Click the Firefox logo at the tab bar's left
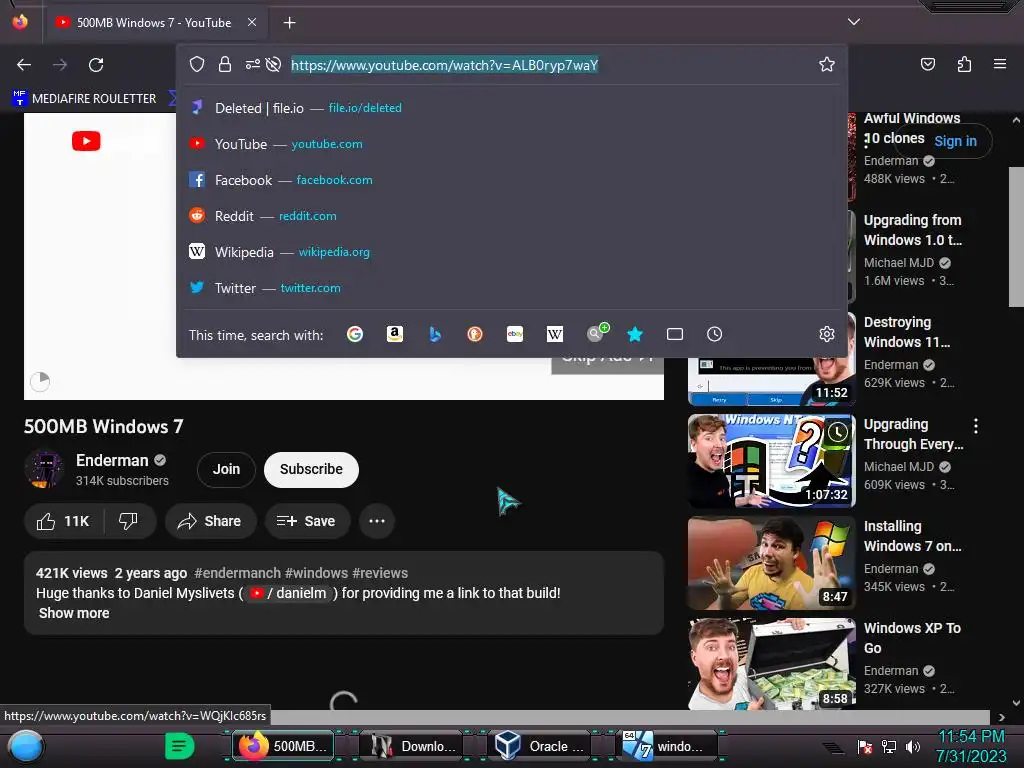Image resolution: width=1024 pixels, height=768 pixels. point(20,22)
